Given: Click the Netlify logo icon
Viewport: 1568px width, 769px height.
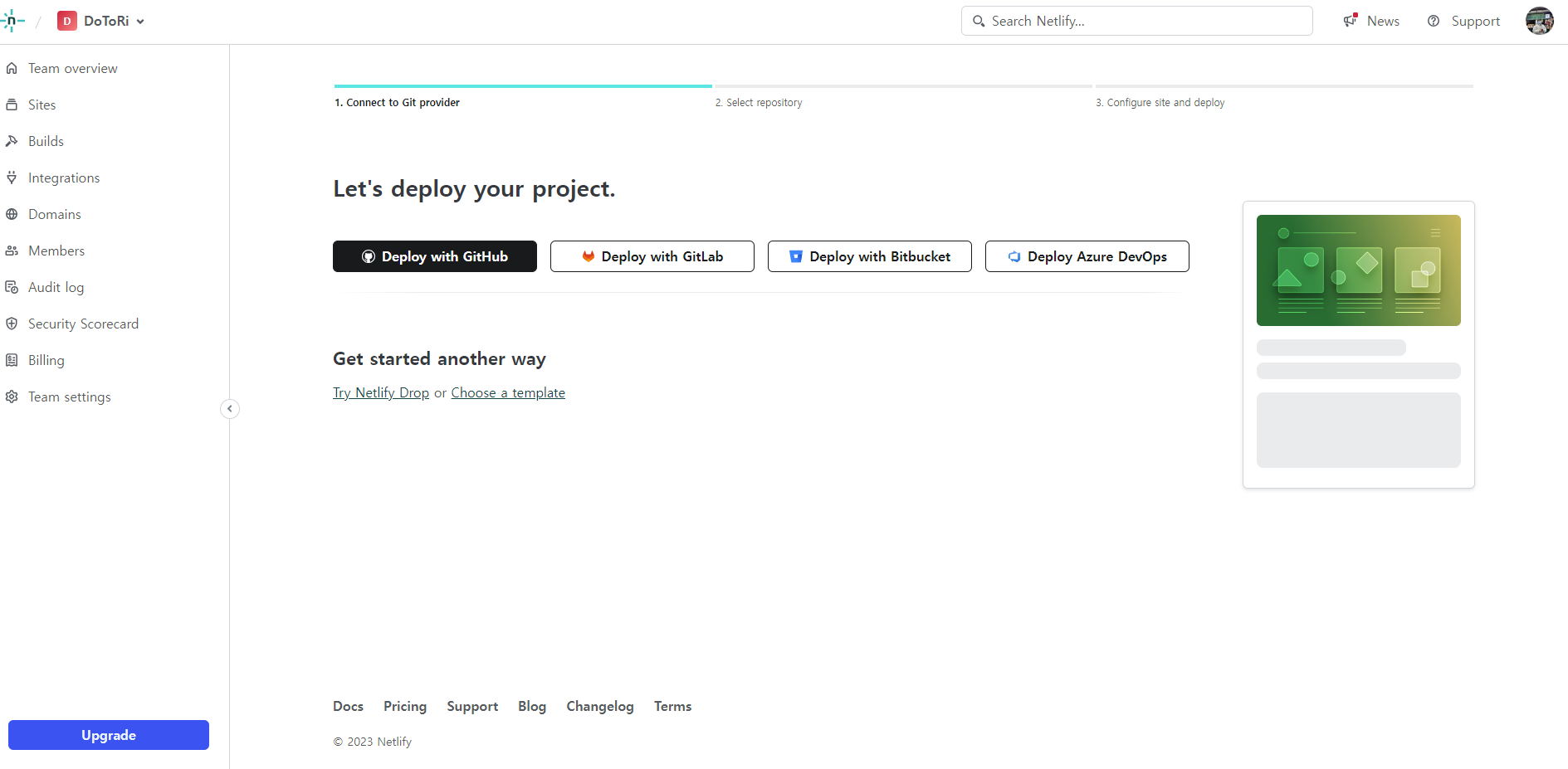Looking at the screenshot, I should (x=12, y=21).
